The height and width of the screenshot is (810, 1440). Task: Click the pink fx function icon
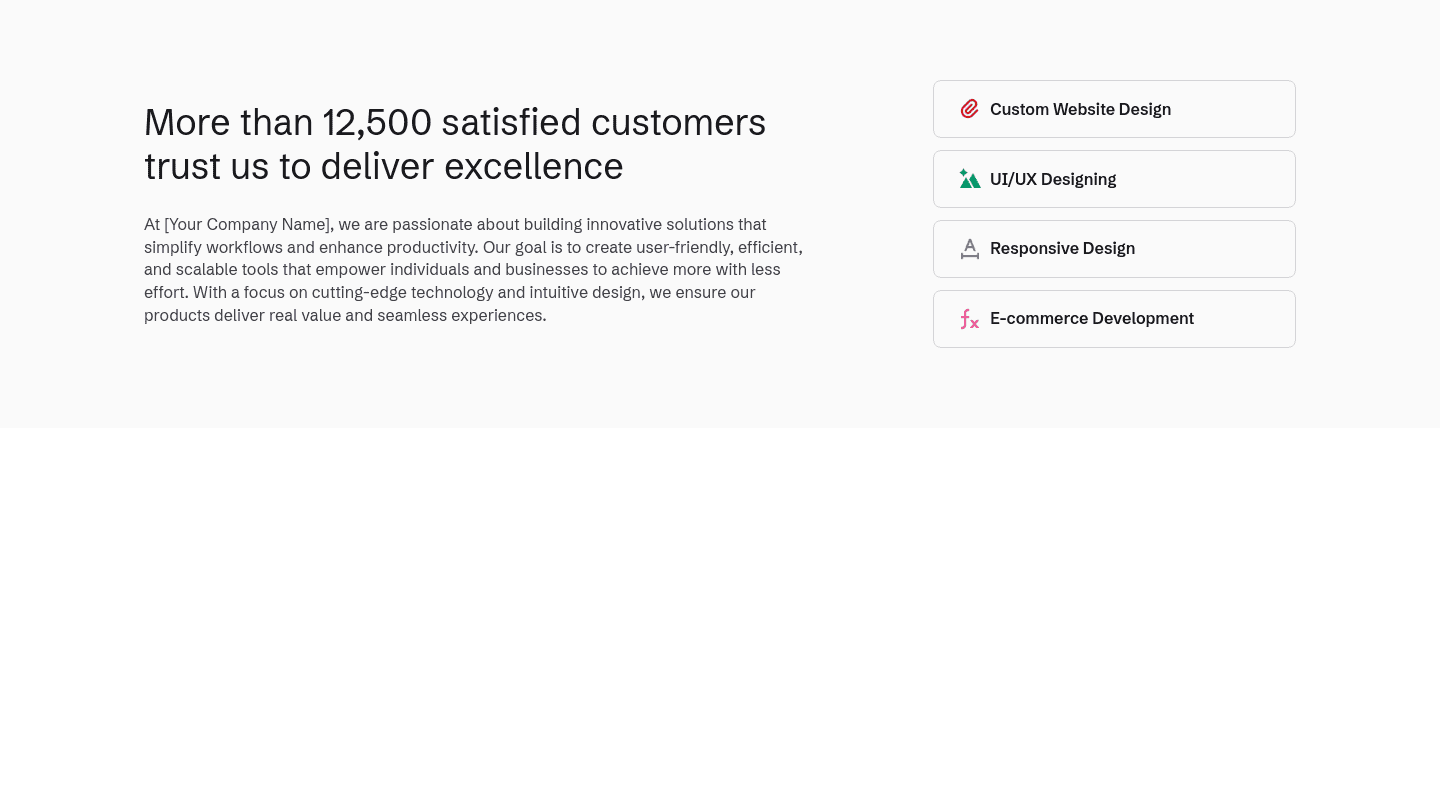pyautogui.click(x=969, y=319)
